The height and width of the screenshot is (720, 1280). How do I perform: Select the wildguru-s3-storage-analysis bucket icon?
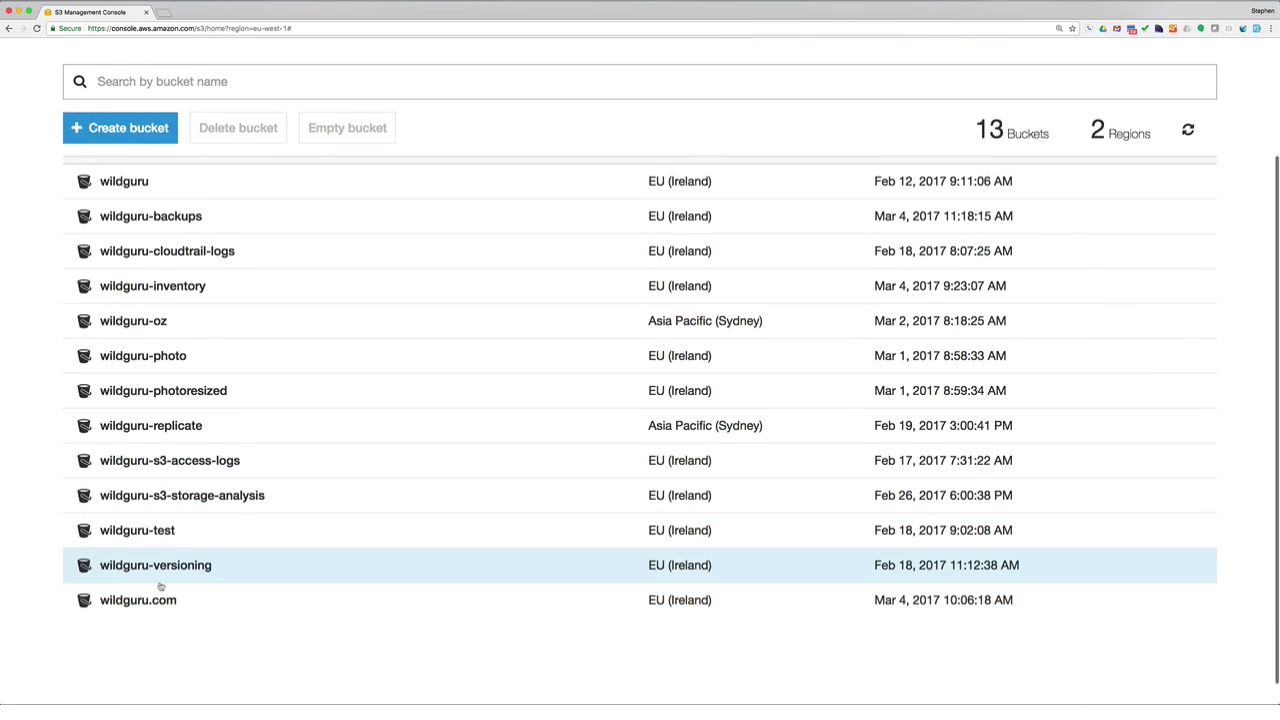pyautogui.click(x=84, y=496)
